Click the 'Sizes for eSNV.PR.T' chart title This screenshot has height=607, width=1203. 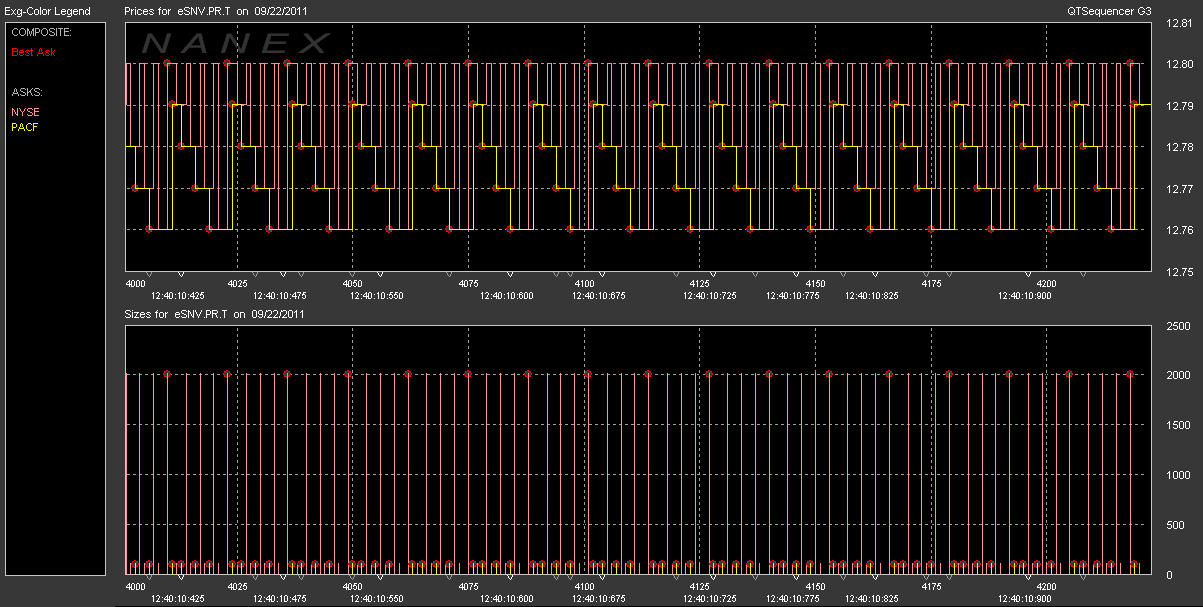click(214, 313)
